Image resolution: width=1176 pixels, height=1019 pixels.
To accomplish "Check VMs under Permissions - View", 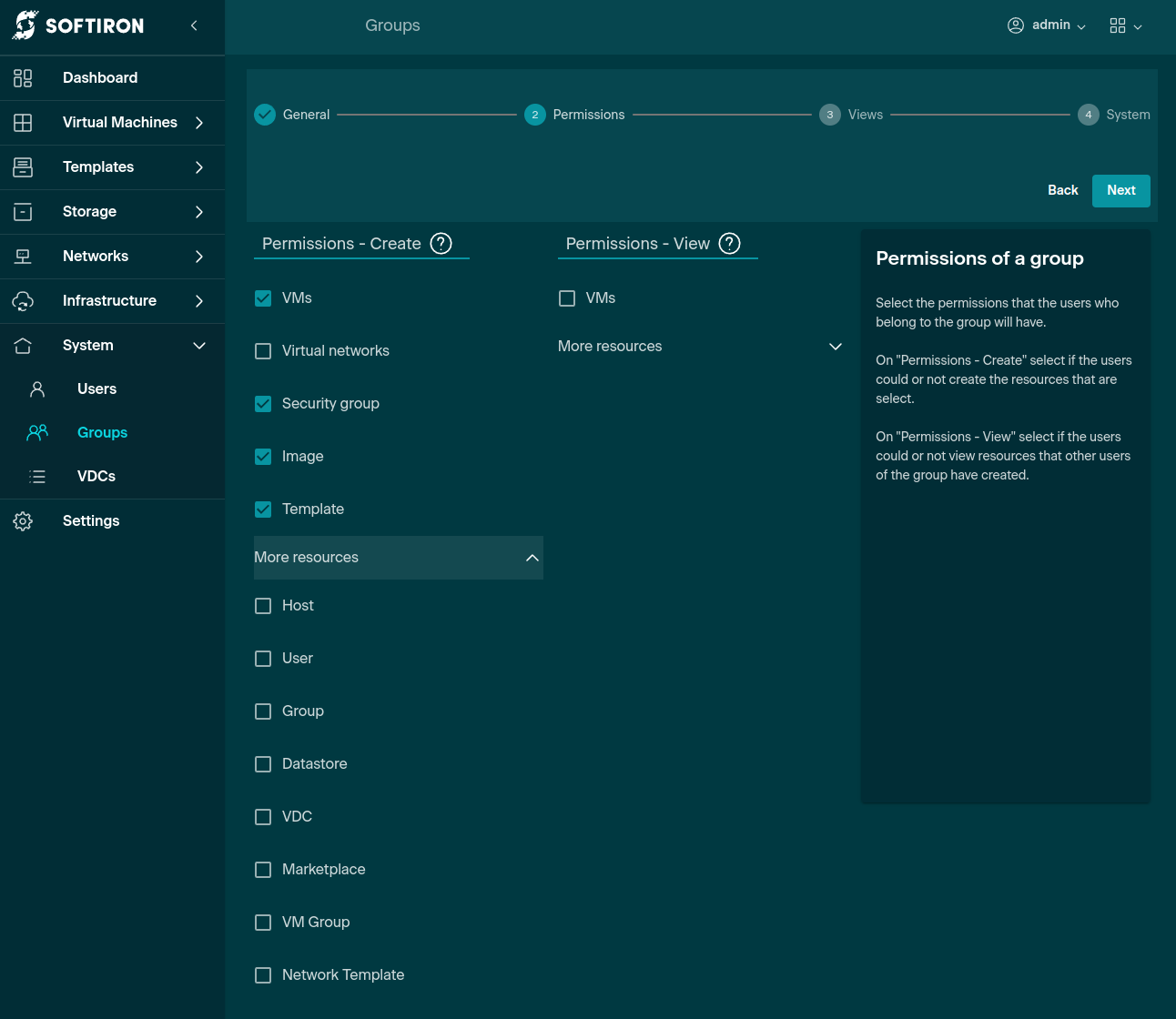I will click(567, 298).
